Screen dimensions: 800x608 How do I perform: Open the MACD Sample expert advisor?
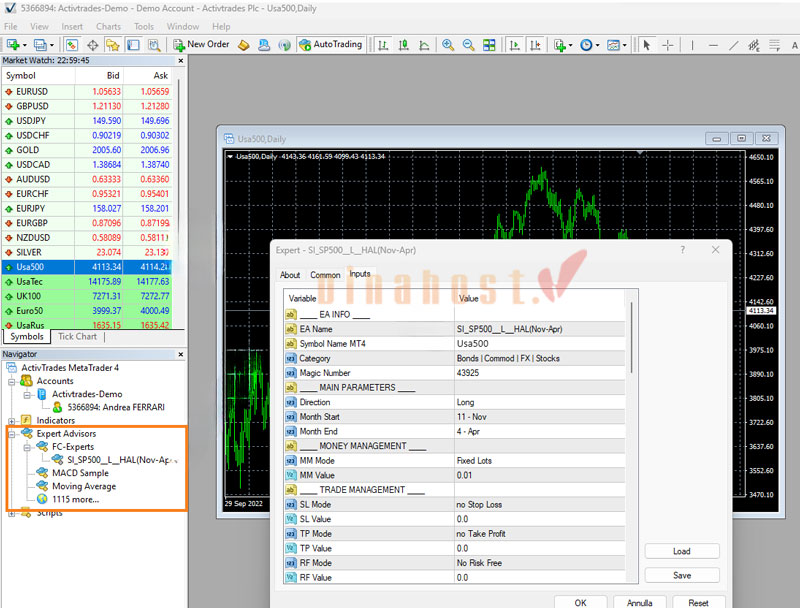tap(80, 473)
